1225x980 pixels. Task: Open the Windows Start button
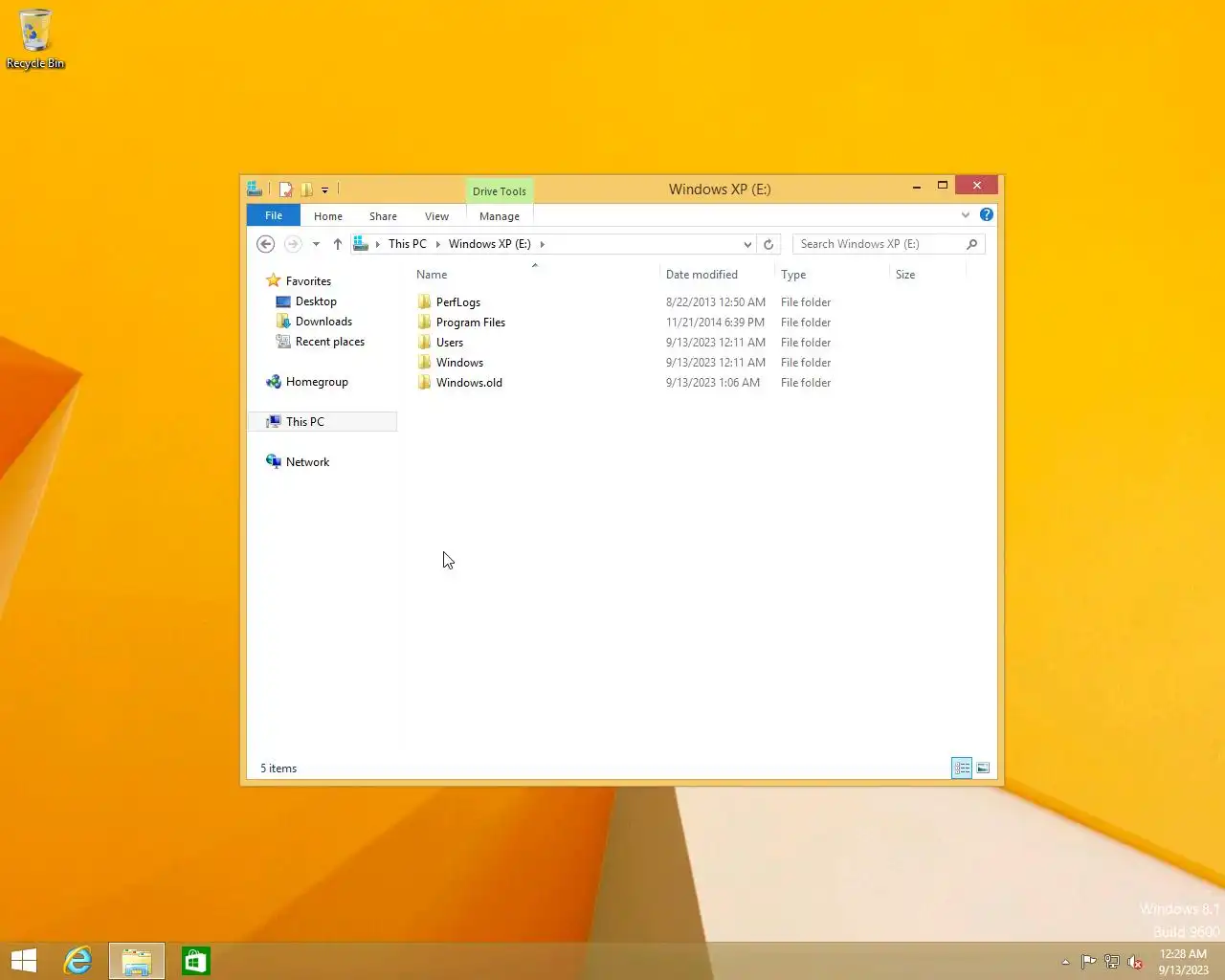pos(24,961)
